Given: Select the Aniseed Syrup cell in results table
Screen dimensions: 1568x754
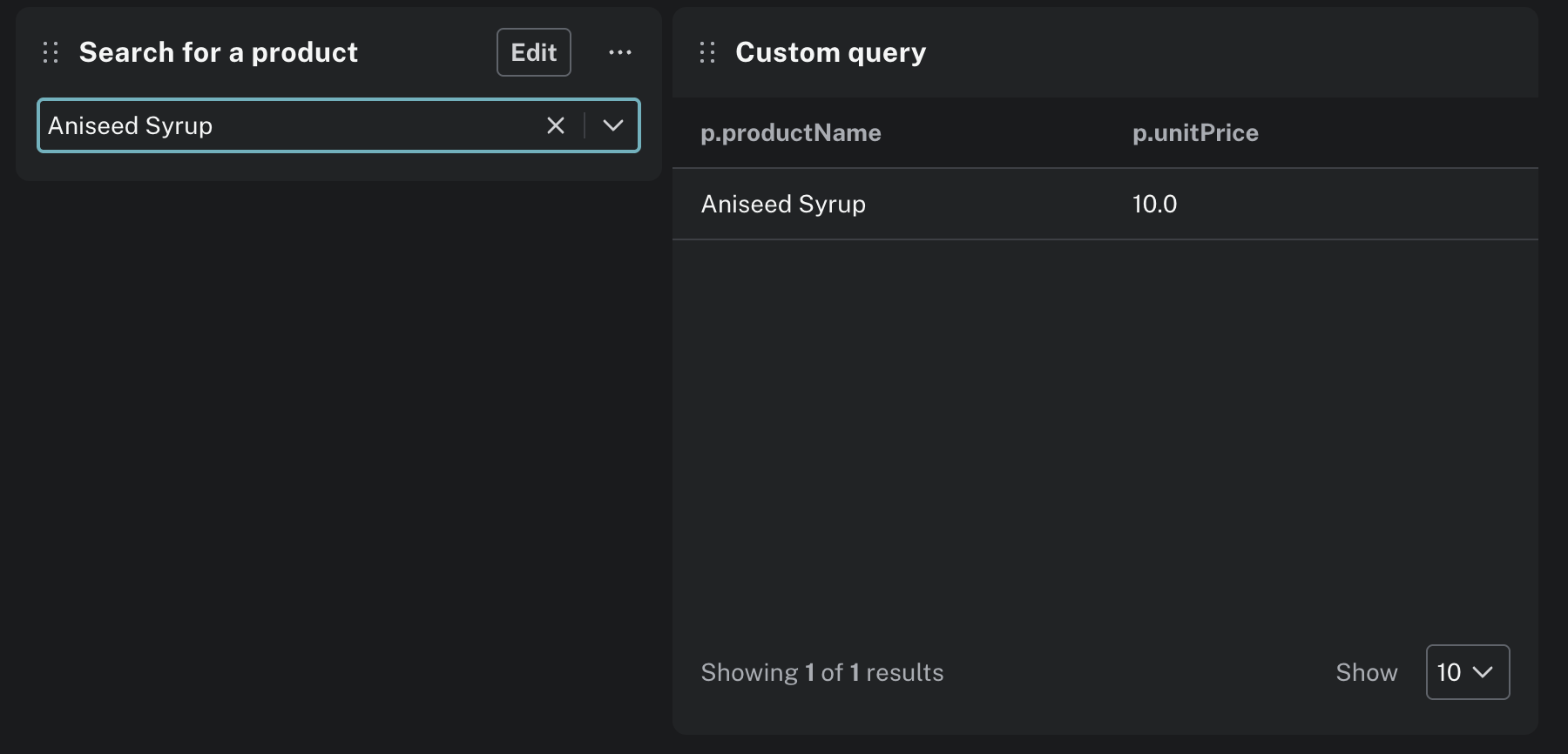Looking at the screenshot, I should point(783,204).
